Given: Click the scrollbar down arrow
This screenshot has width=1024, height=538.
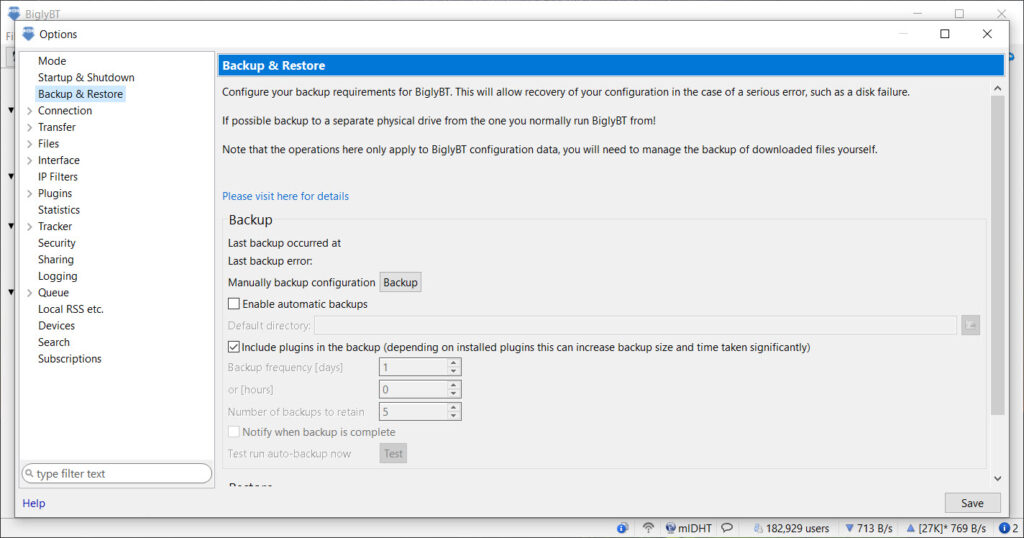Looking at the screenshot, I should [997, 479].
